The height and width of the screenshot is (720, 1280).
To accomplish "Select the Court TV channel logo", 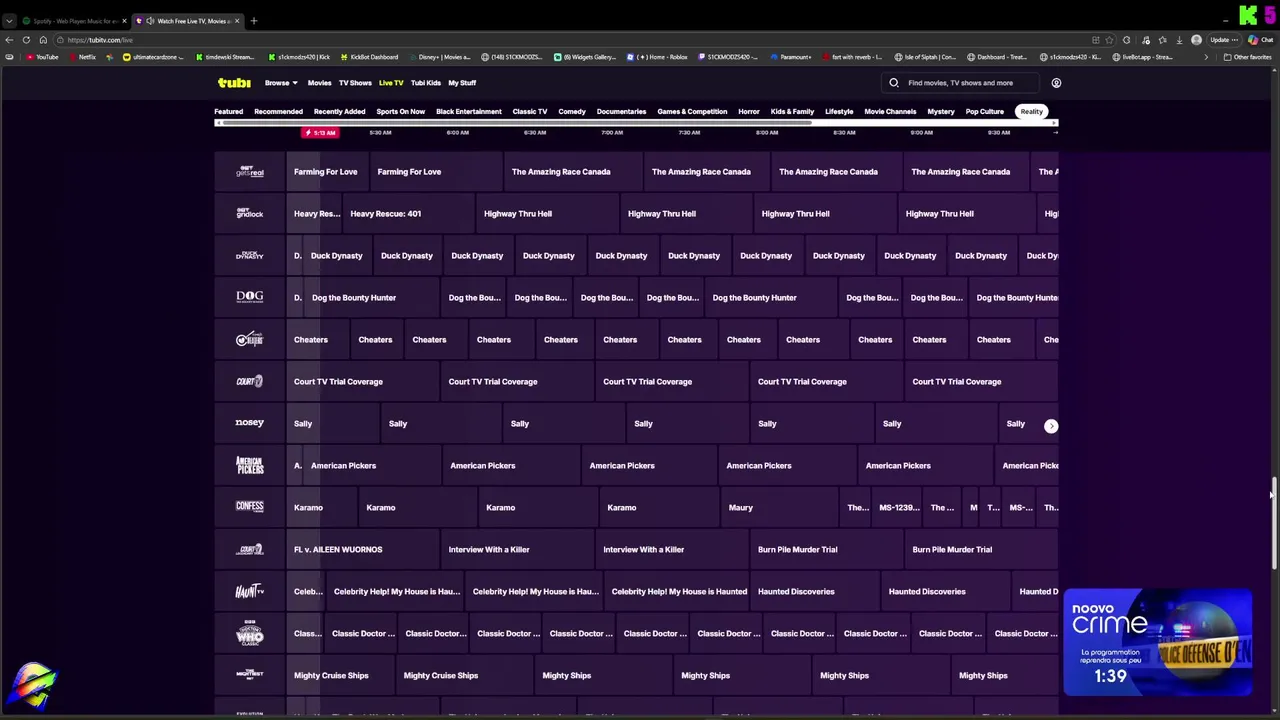I will 250,381.
